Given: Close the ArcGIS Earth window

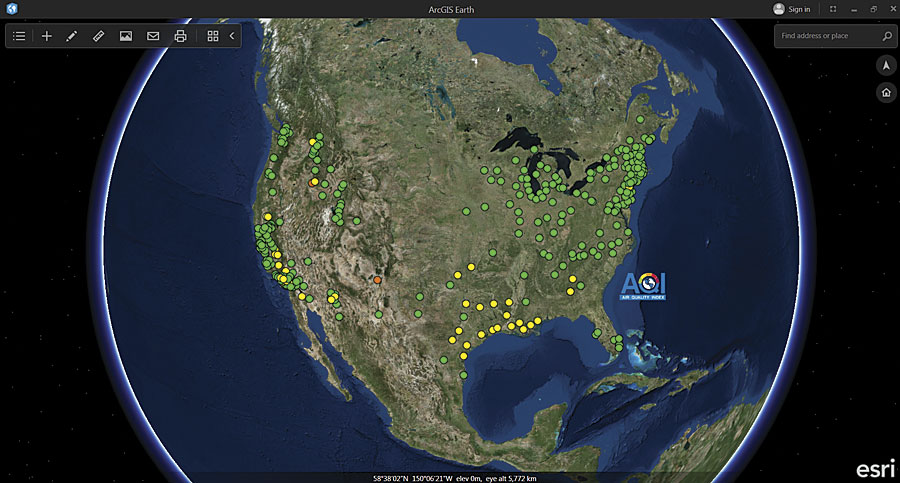Looking at the screenshot, I should coord(893,9).
